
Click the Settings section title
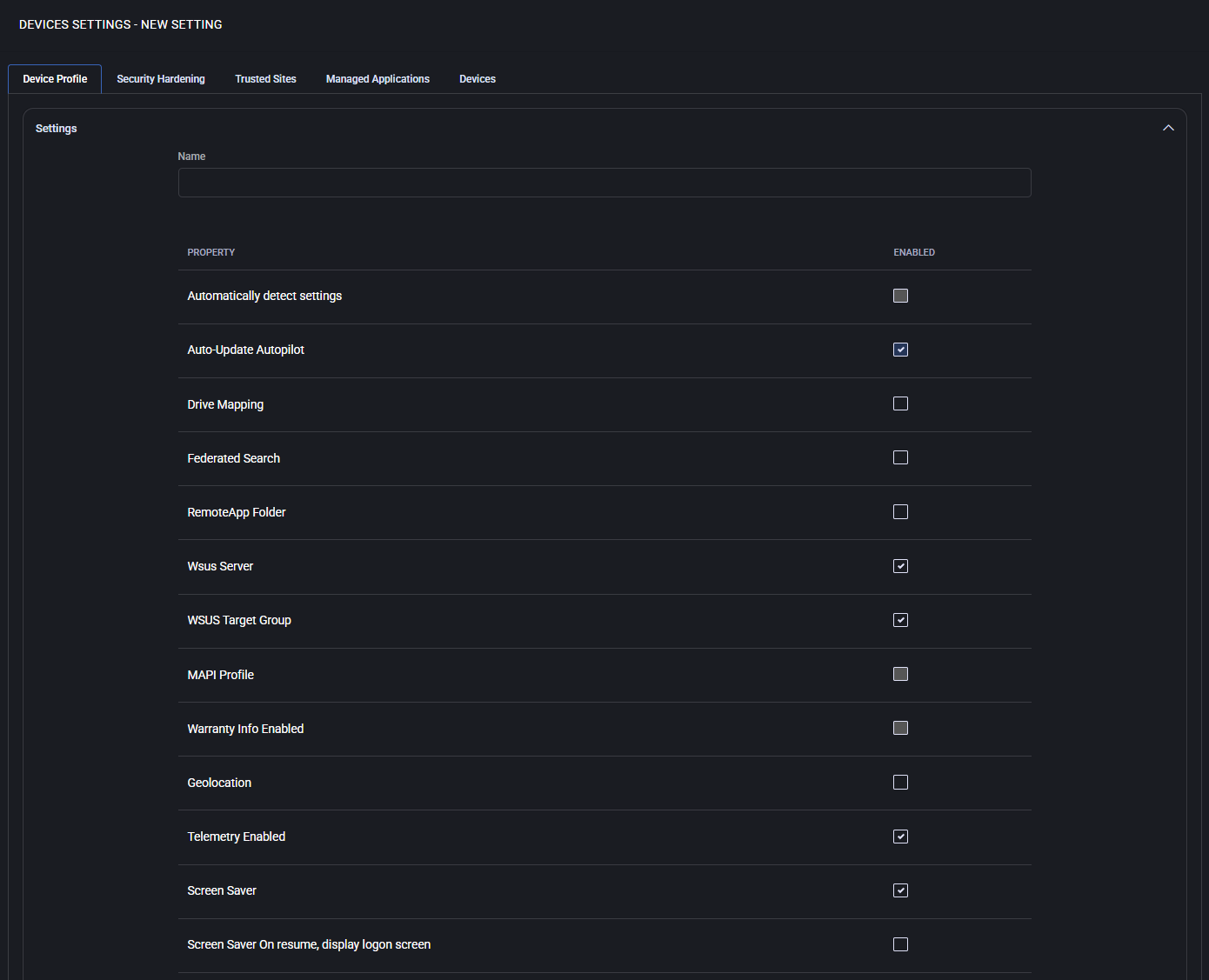point(57,128)
